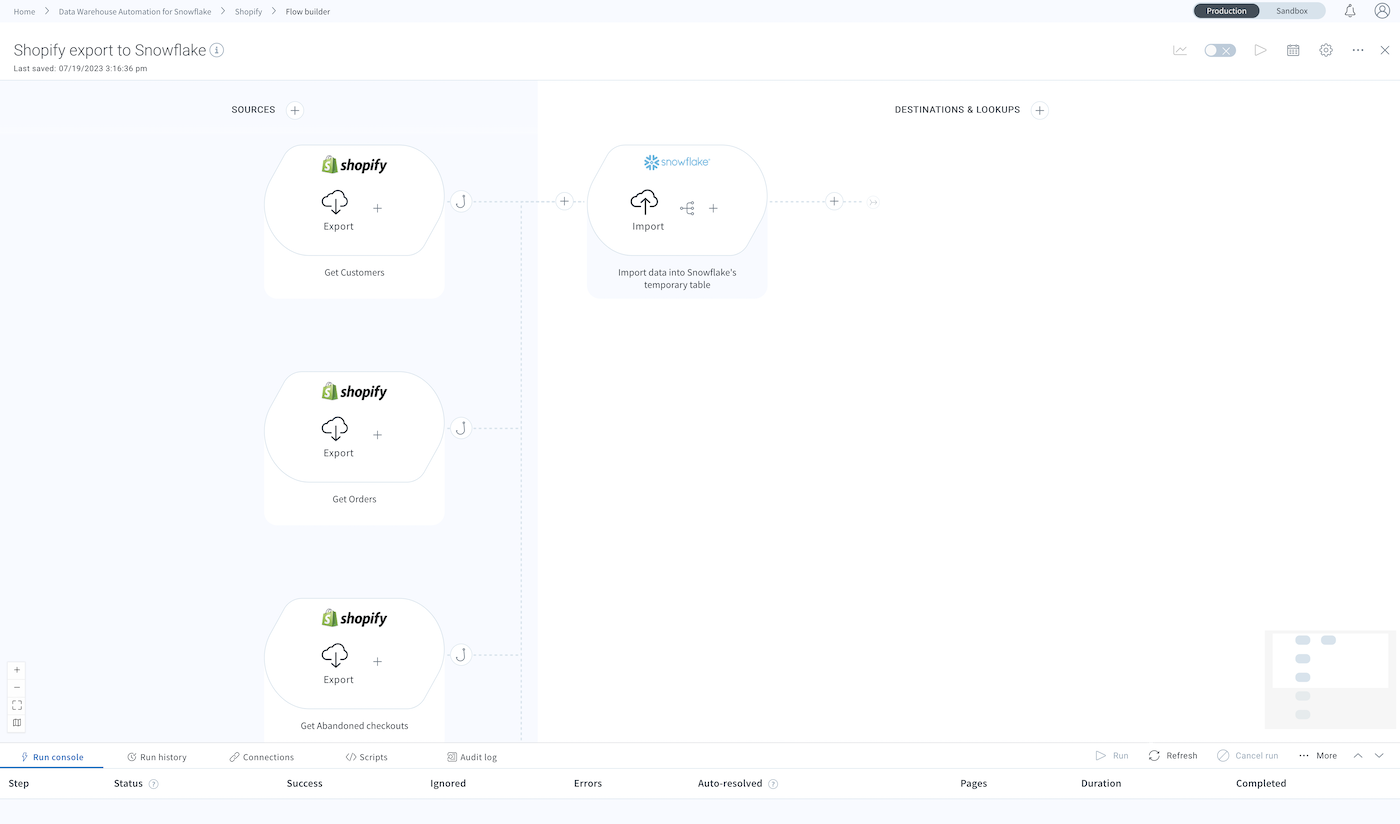1400x824 pixels.
Task: Open the three-dot flow actions menu
Action: 1358,50
